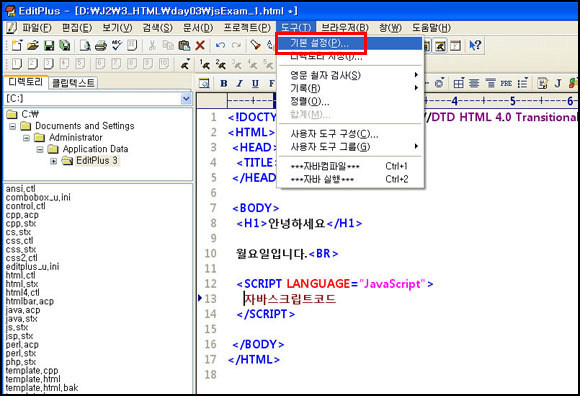Apply Bold tag from HTML toolbar
This screenshot has height=396, width=580.
224,84
